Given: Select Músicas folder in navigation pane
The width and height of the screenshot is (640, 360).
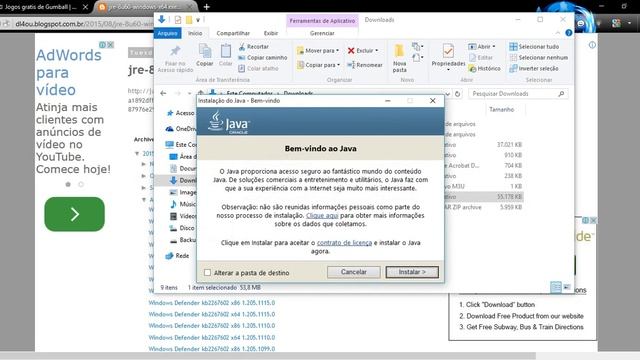Looking at the screenshot, I should pyautogui.click(x=182, y=204).
